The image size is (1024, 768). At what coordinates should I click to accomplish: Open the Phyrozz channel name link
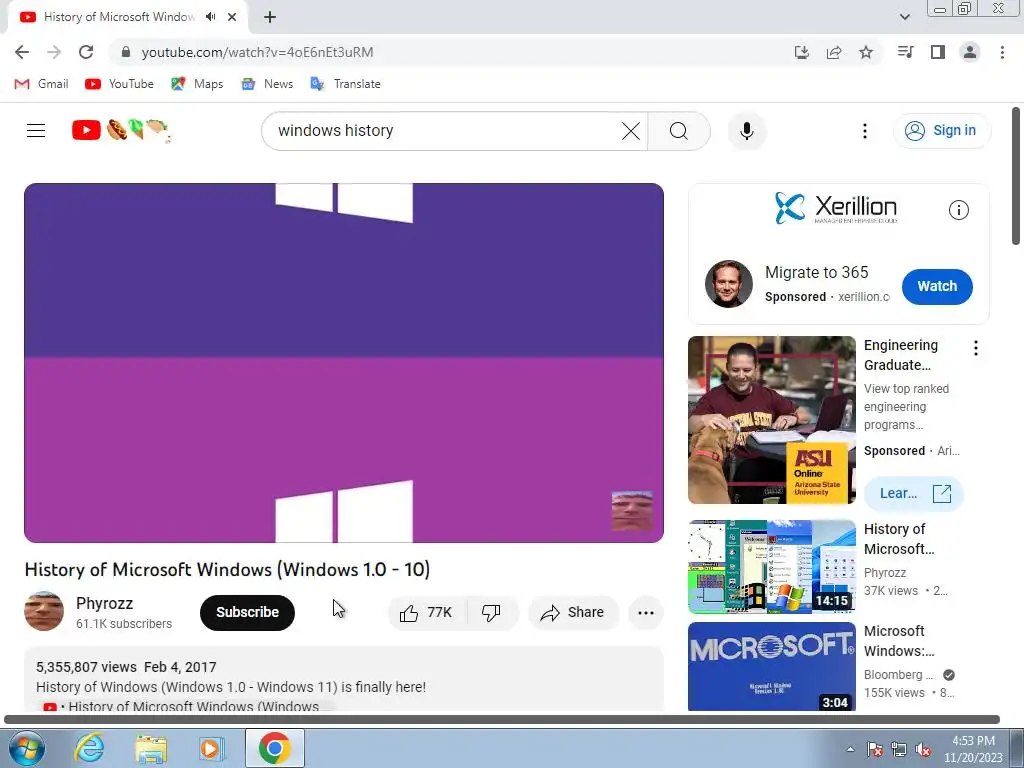pos(104,603)
